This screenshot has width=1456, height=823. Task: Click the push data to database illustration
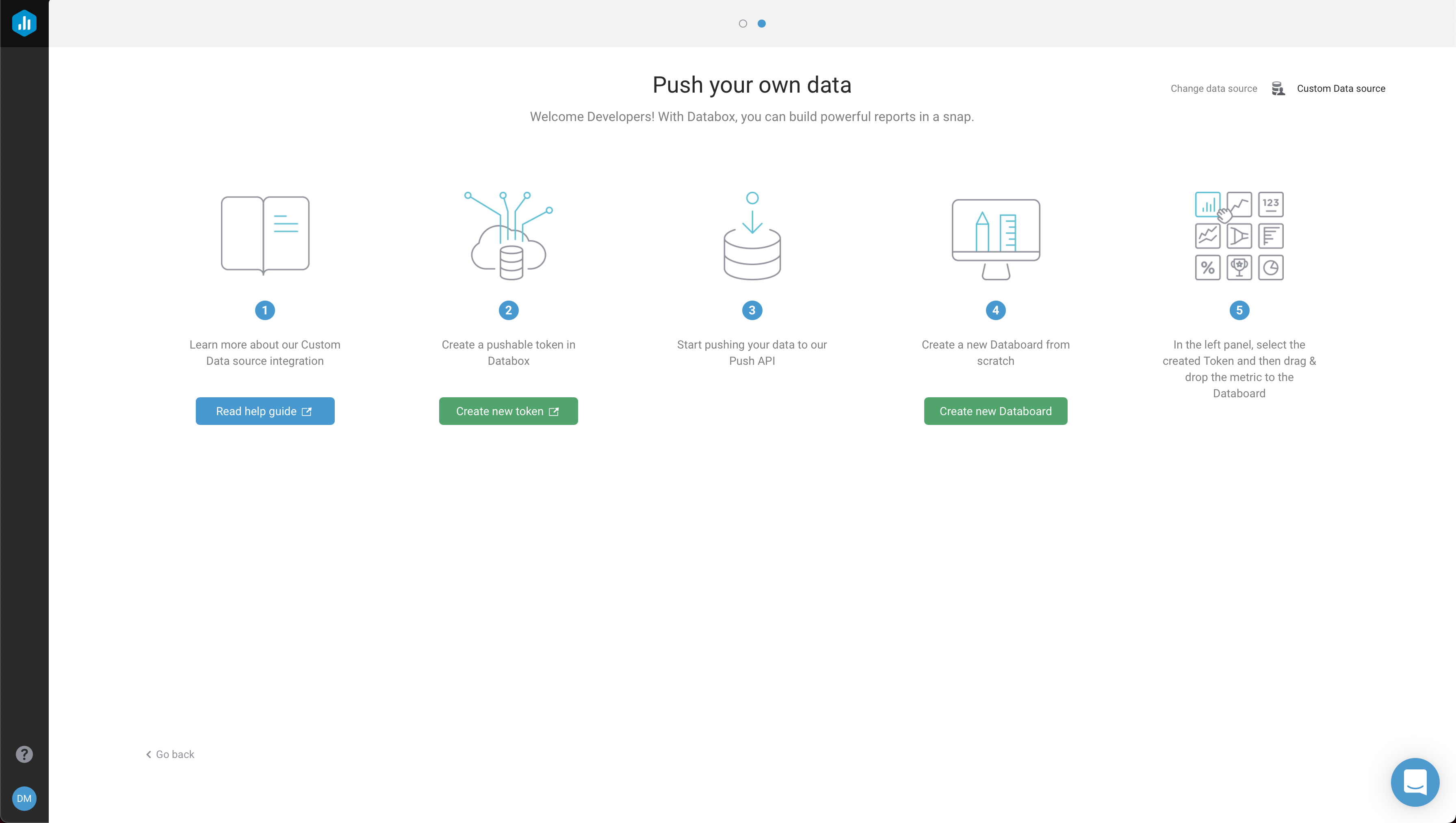point(752,235)
